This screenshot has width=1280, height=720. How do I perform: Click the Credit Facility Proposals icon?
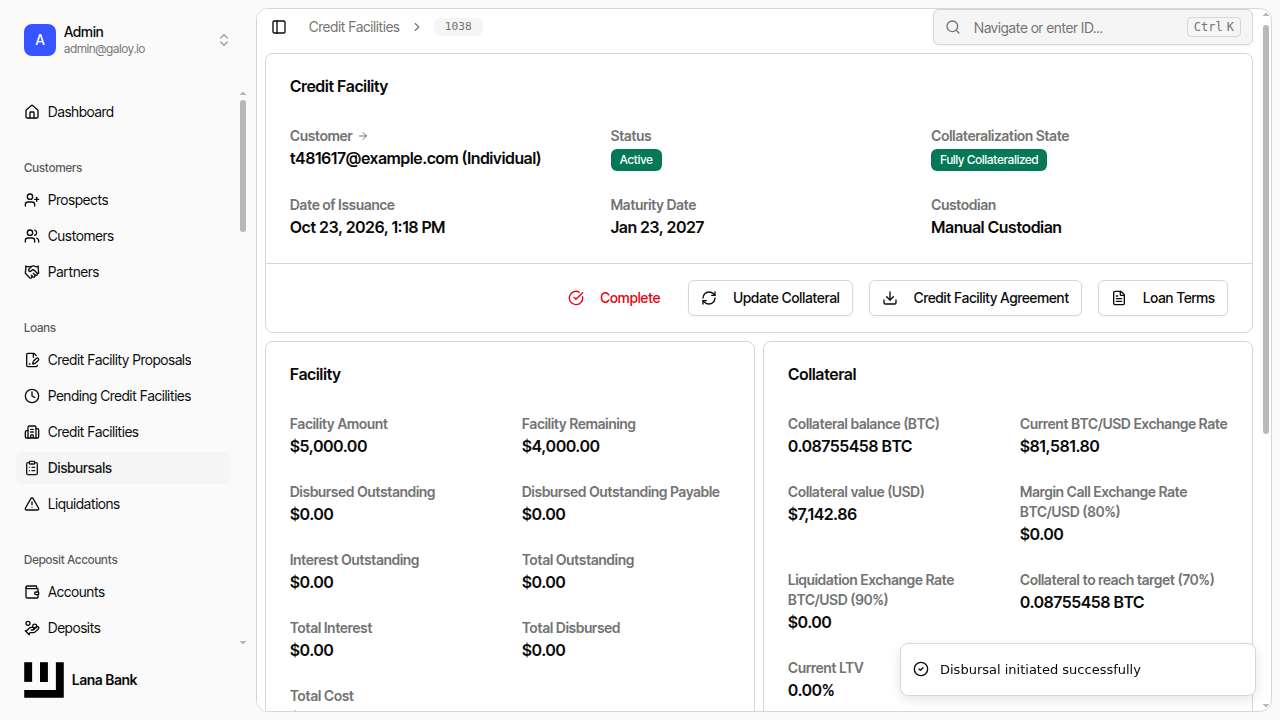(32, 360)
